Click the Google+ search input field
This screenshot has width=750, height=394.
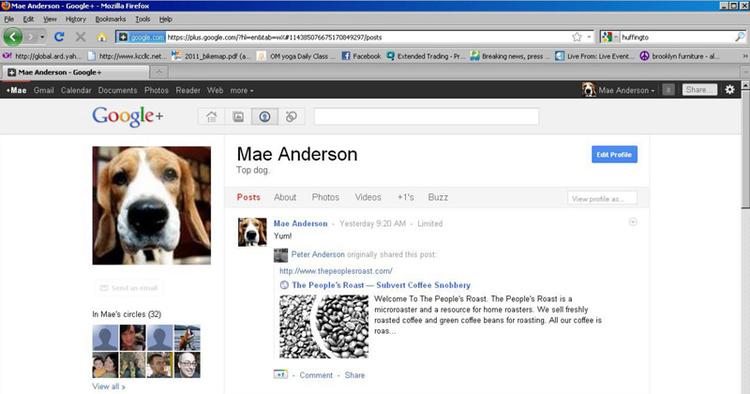click(426, 117)
